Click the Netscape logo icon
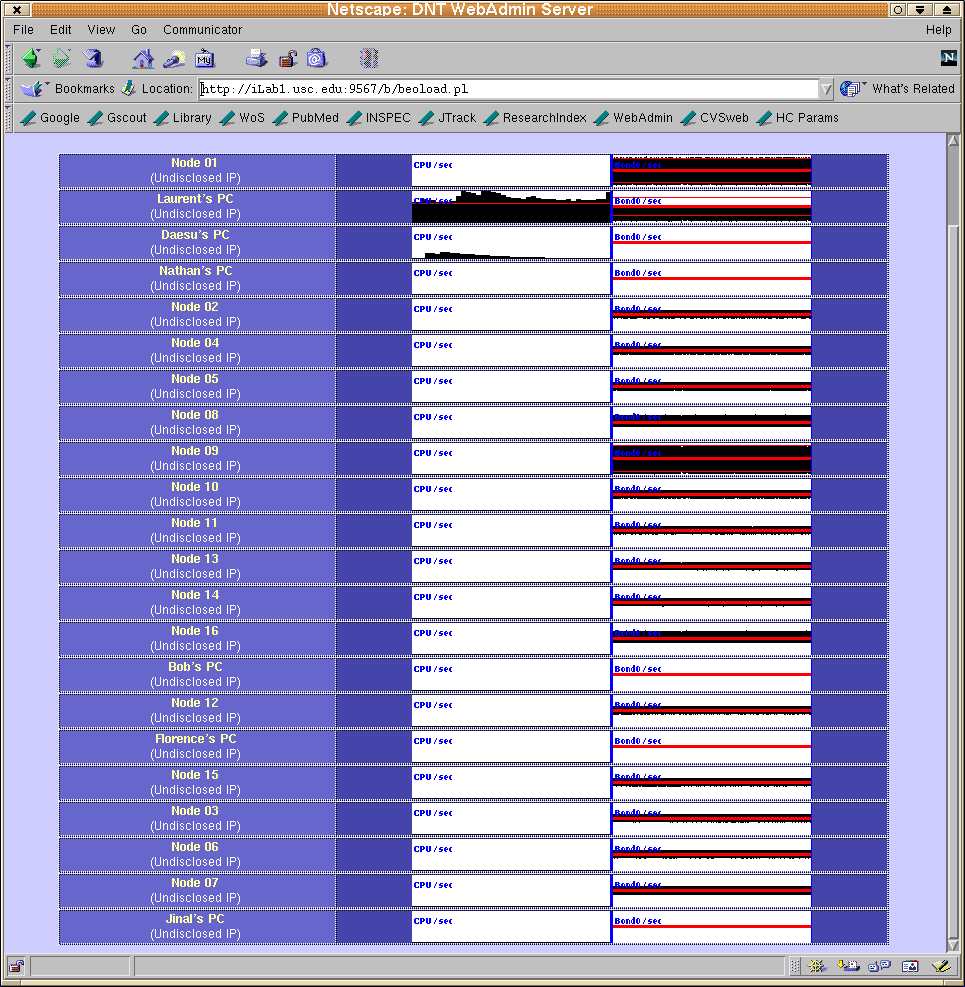 pos(948,58)
